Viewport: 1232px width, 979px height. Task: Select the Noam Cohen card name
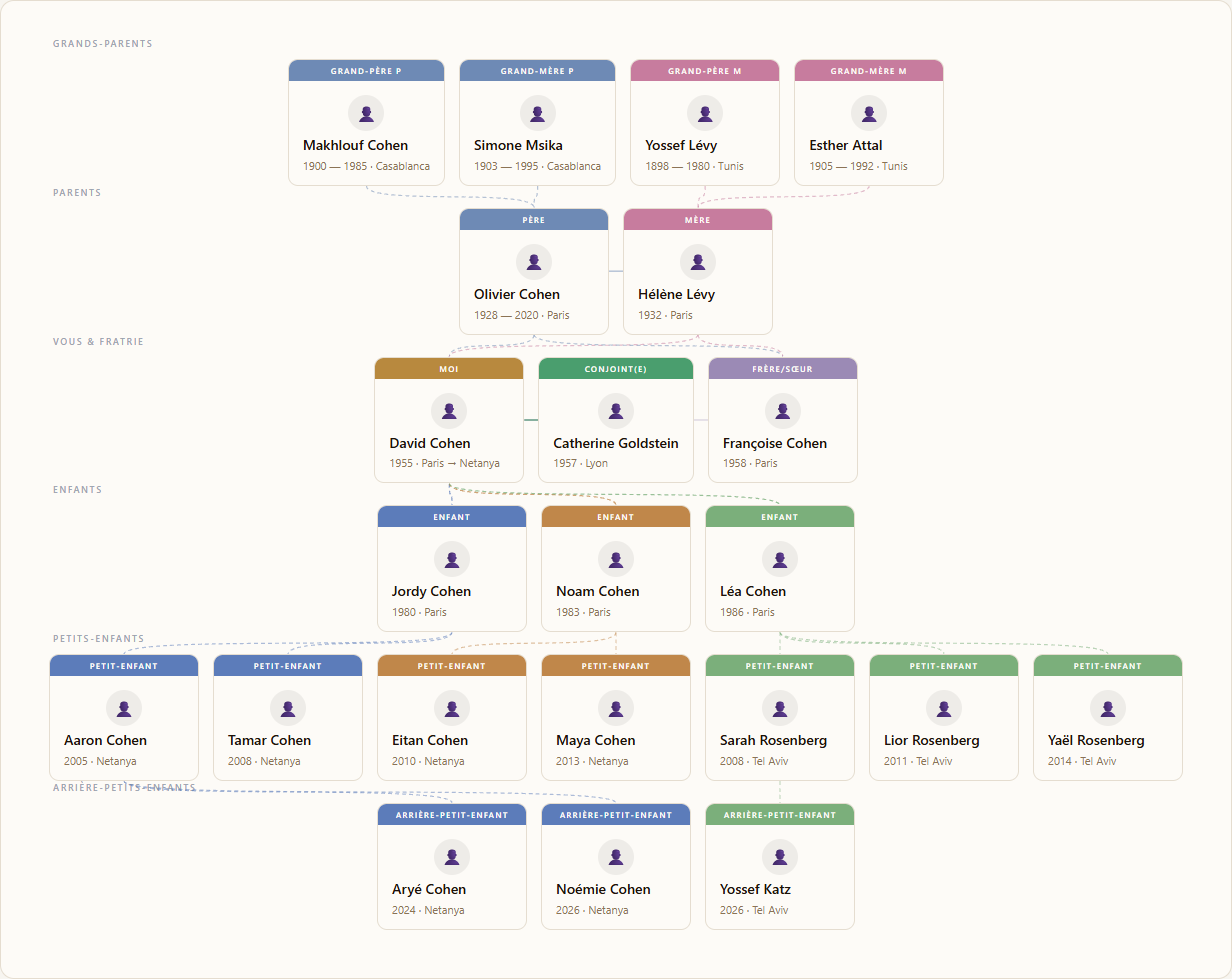598,591
